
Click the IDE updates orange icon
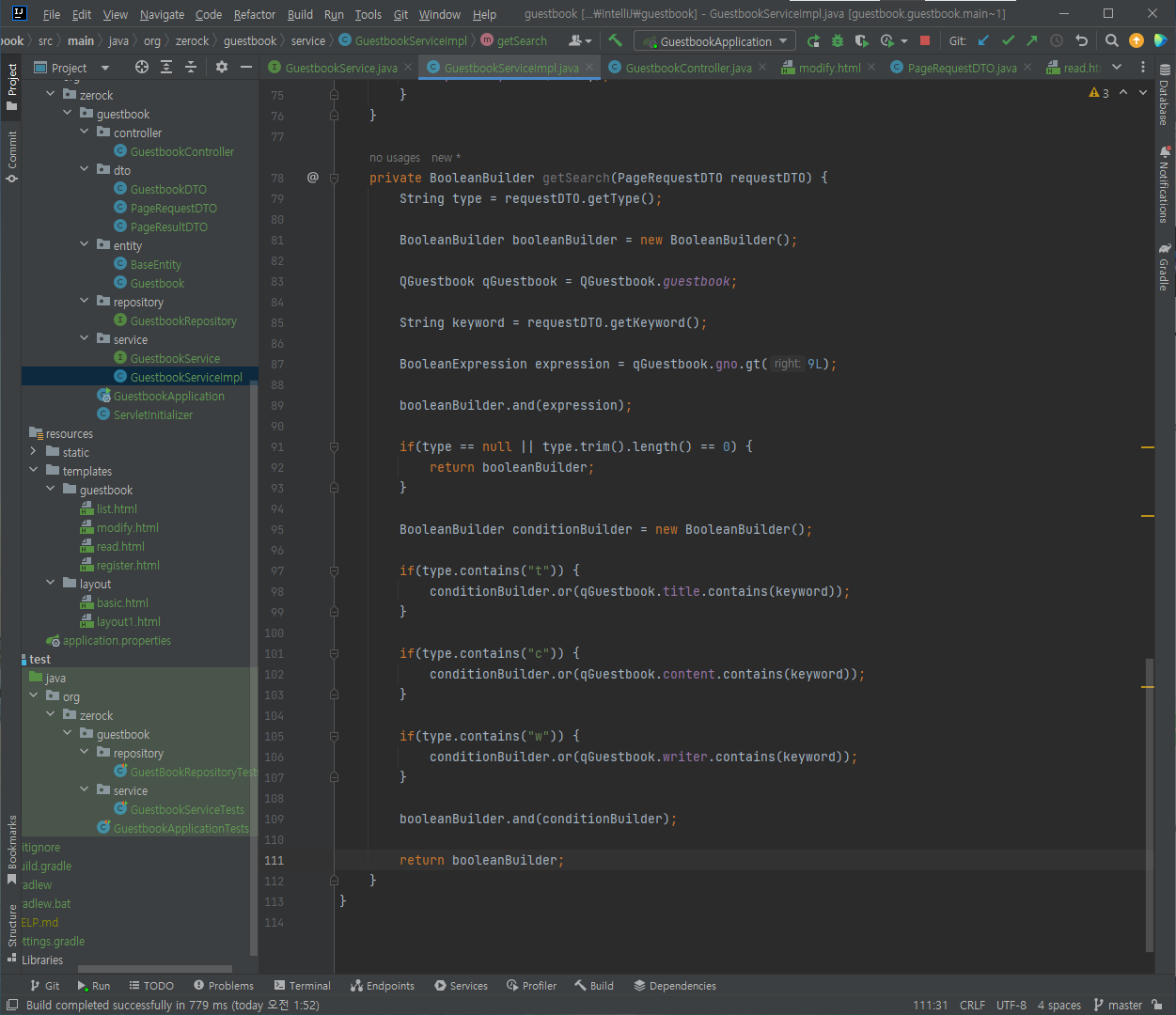tap(1137, 40)
